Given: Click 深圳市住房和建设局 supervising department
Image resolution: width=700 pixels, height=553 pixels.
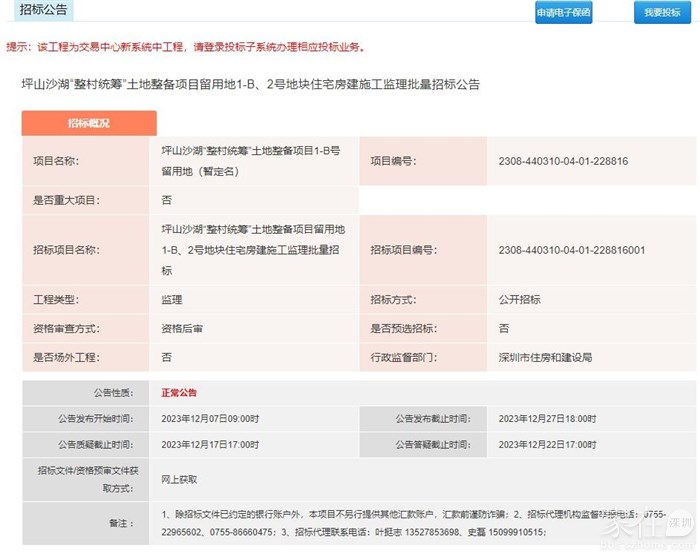Looking at the screenshot, I should pos(545,357).
